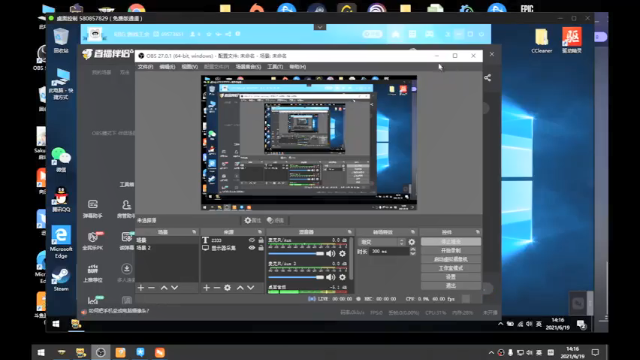Decrease transition duration with down arrow

[x=413, y=253]
